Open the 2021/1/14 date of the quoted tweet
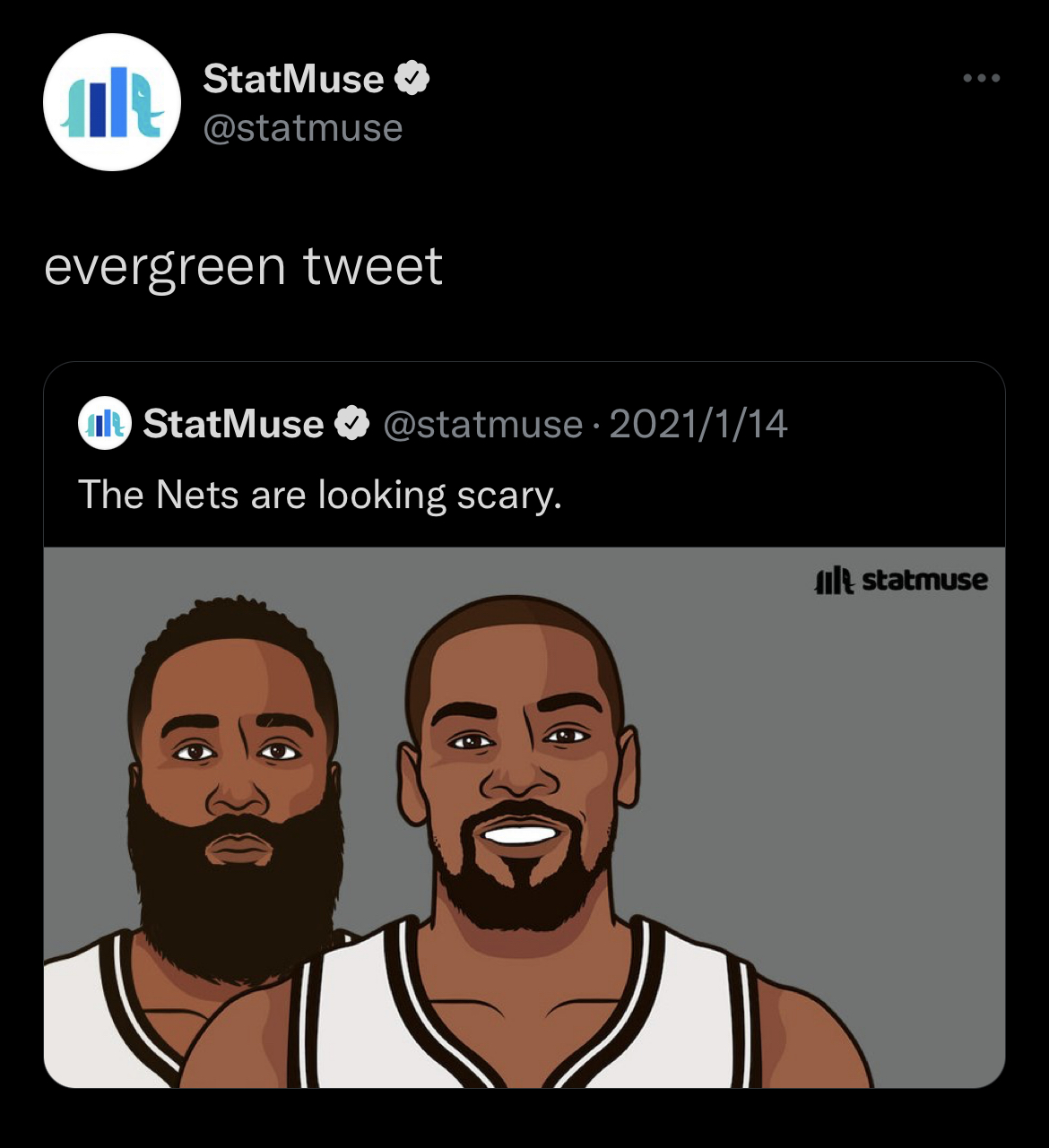Image resolution: width=1049 pixels, height=1148 pixels. tap(698, 424)
